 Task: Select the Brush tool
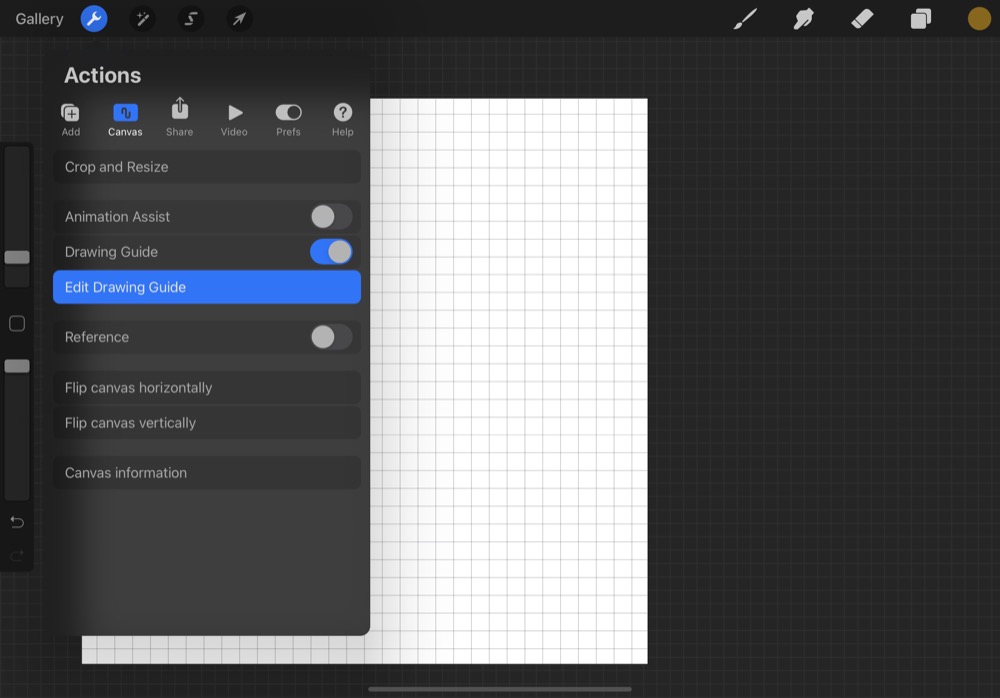coord(745,19)
